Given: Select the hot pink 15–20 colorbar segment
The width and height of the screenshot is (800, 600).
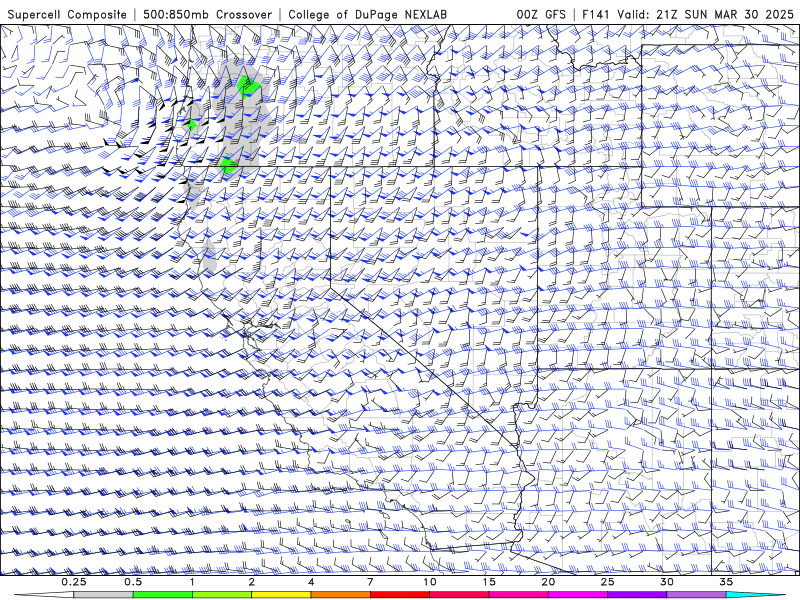Looking at the screenshot, I should [x=518, y=595].
